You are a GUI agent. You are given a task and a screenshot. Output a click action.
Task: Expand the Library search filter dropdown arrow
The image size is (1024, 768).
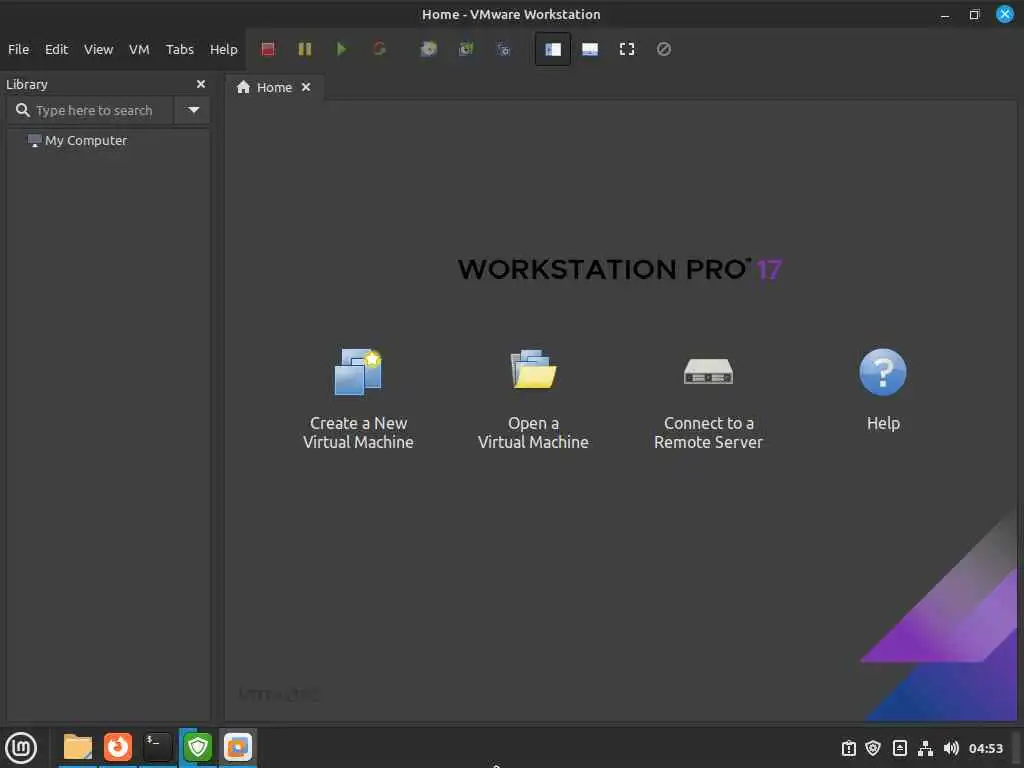tap(193, 110)
